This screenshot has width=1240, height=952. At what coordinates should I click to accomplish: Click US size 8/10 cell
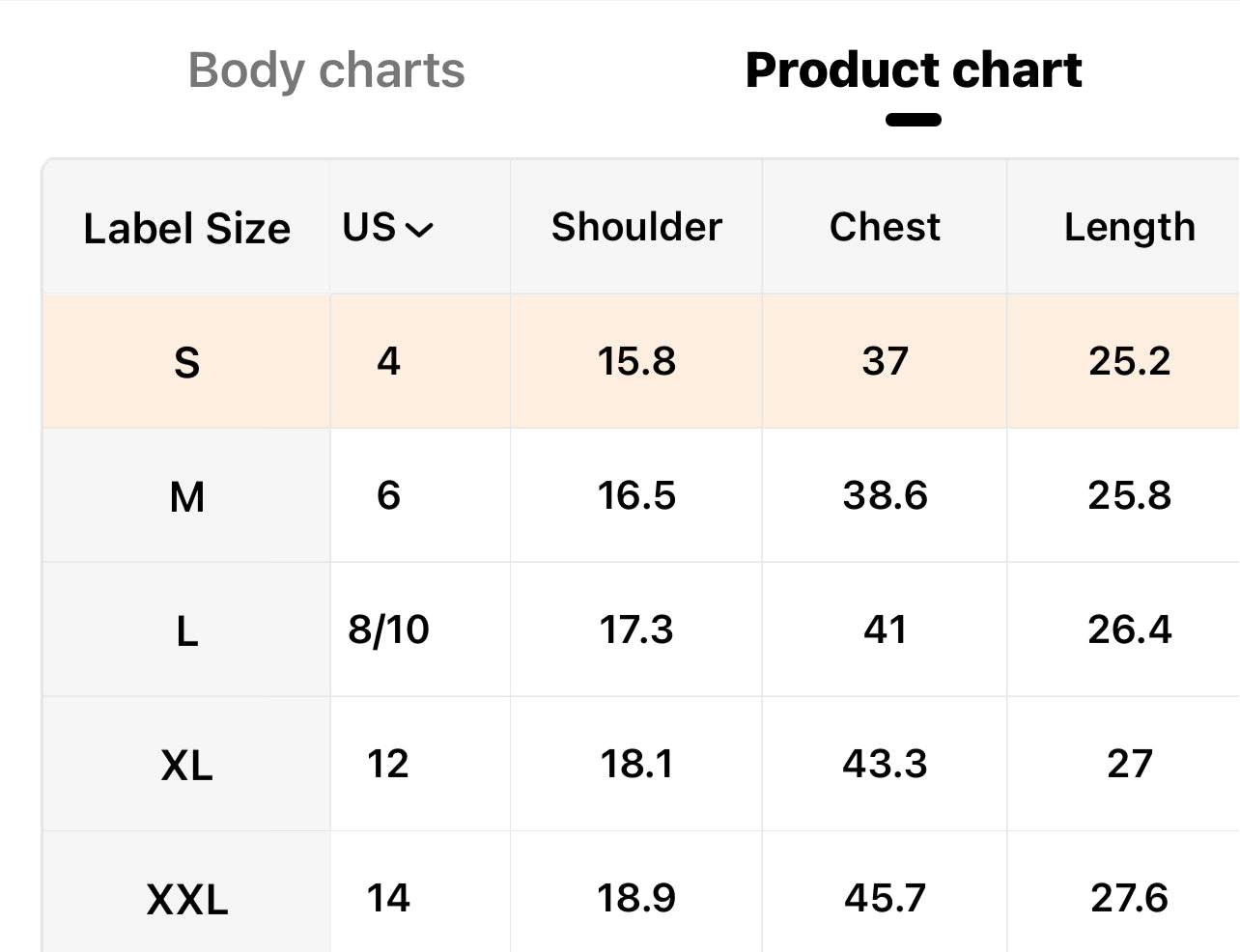pos(388,630)
